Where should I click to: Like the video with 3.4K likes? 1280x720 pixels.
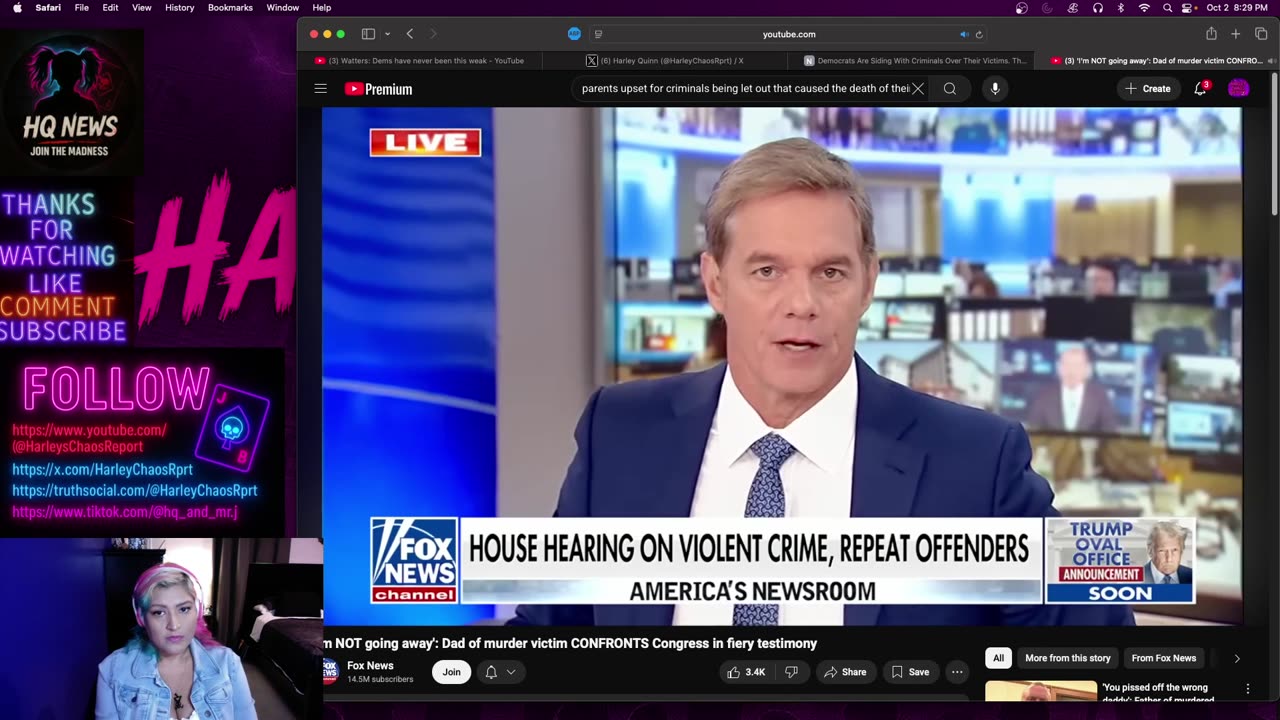click(x=746, y=672)
